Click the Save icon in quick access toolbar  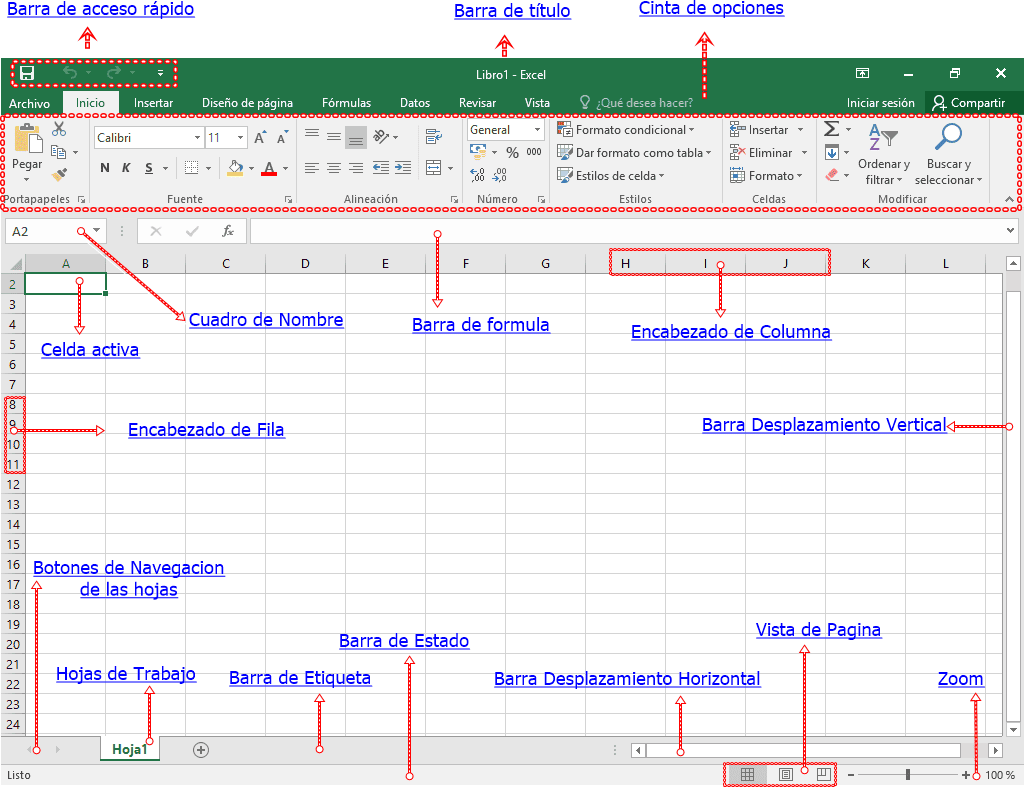(x=27, y=74)
